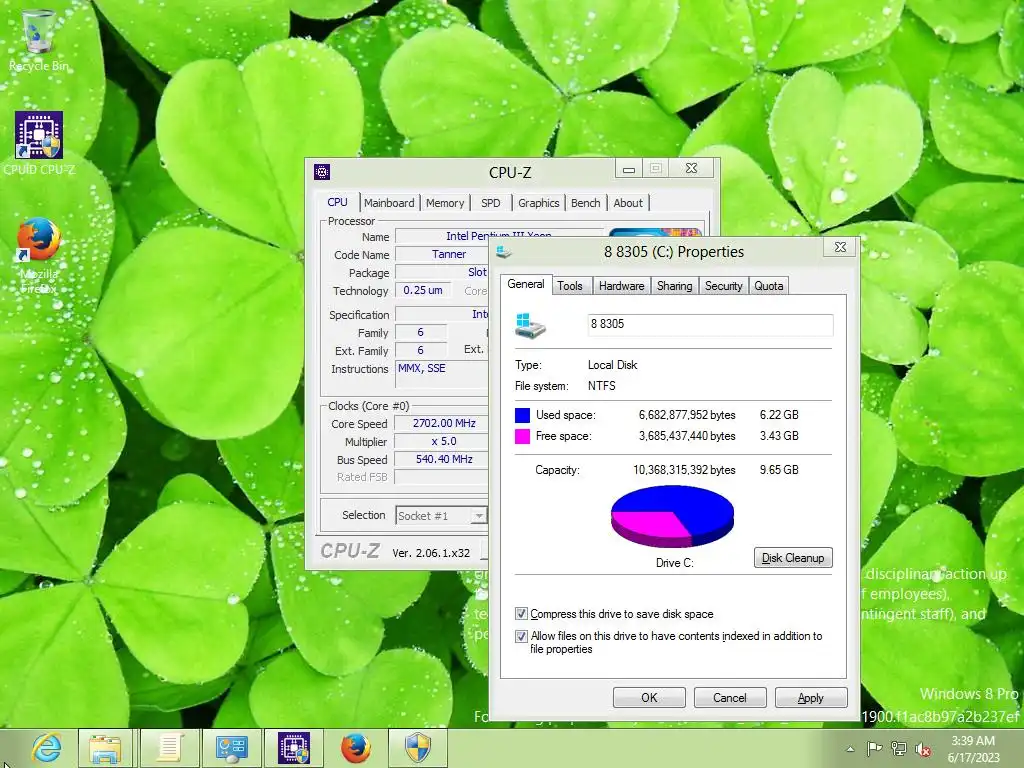Click the blue Used space color swatch
The height and width of the screenshot is (768, 1024).
pos(522,415)
